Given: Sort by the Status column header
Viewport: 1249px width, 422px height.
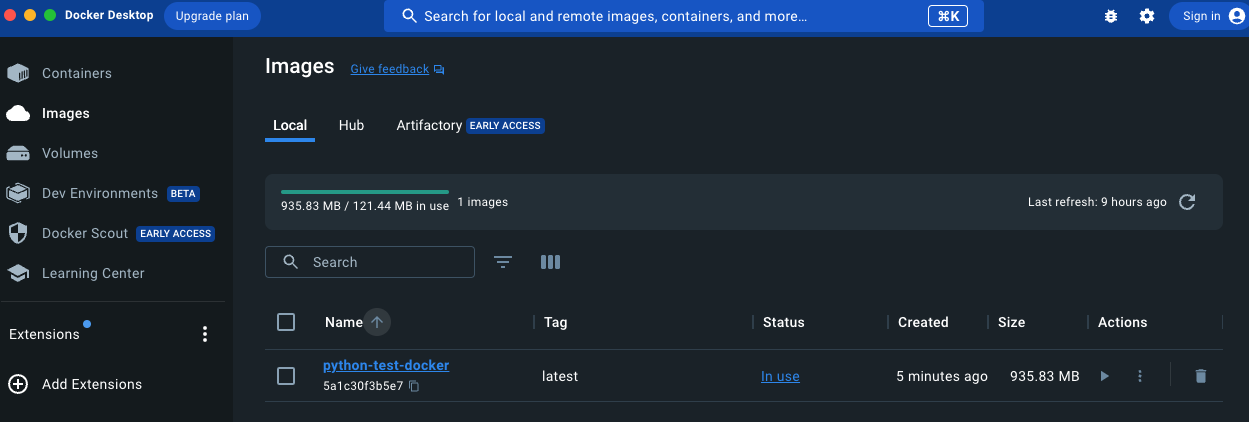Looking at the screenshot, I should 784,322.
